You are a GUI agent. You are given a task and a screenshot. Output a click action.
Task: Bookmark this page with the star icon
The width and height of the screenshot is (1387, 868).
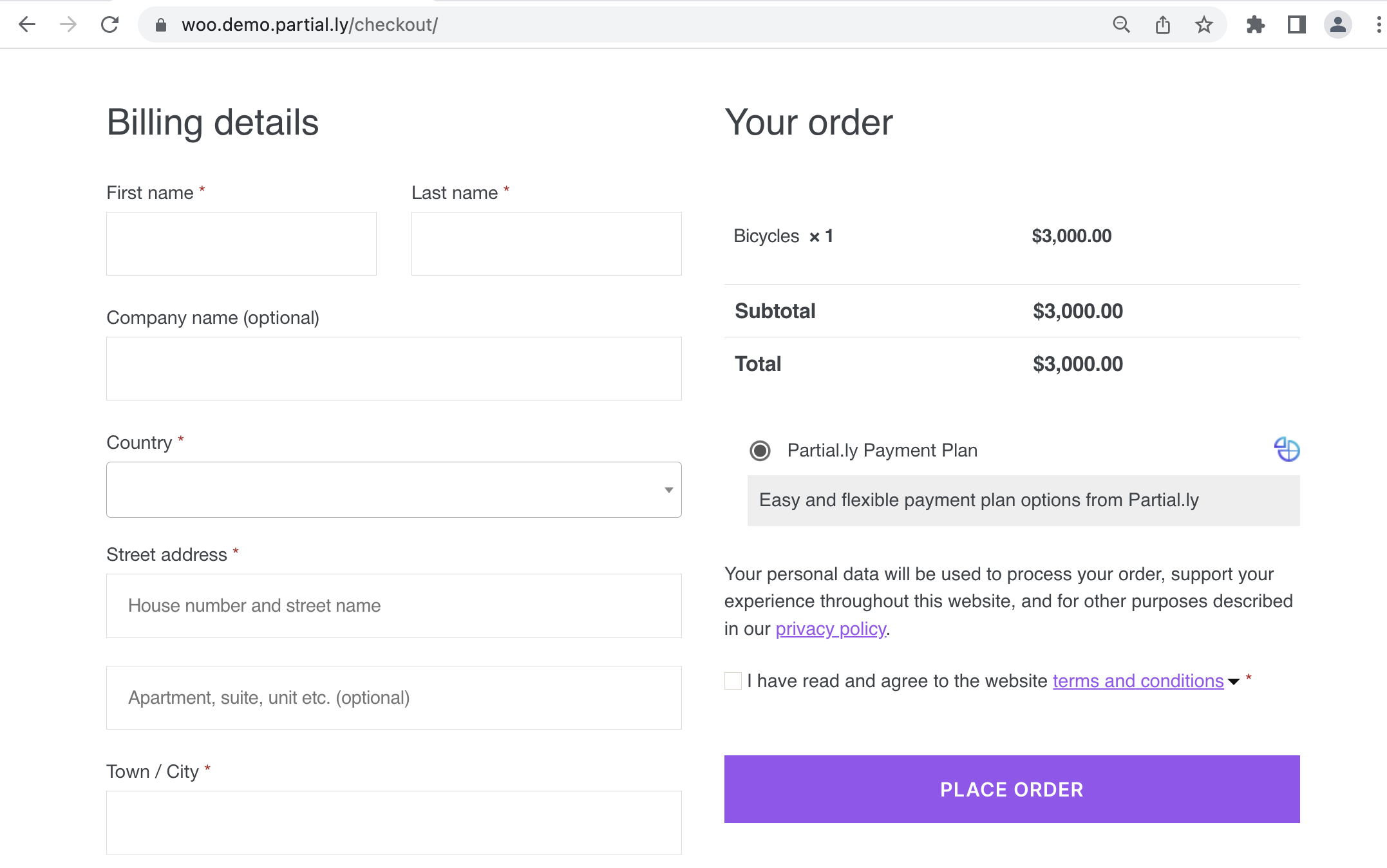coord(1203,24)
